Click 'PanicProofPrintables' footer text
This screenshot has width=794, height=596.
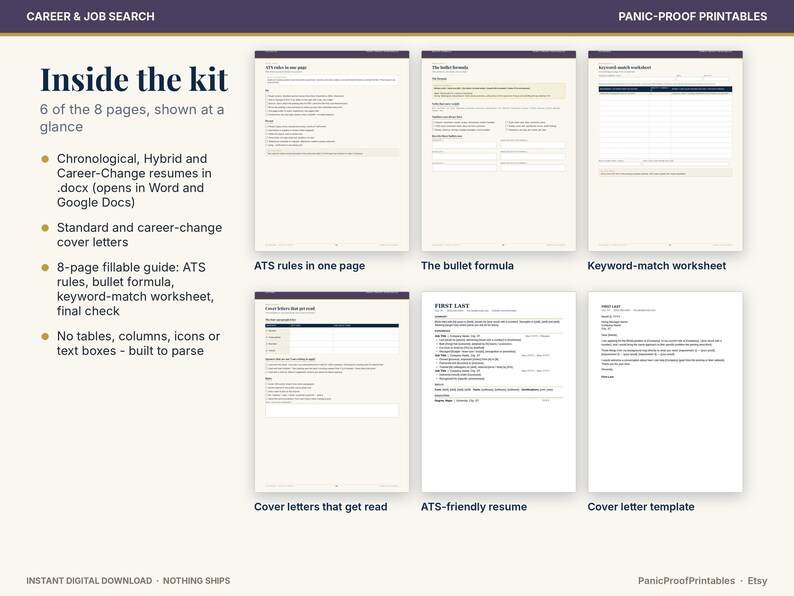[x=686, y=581]
